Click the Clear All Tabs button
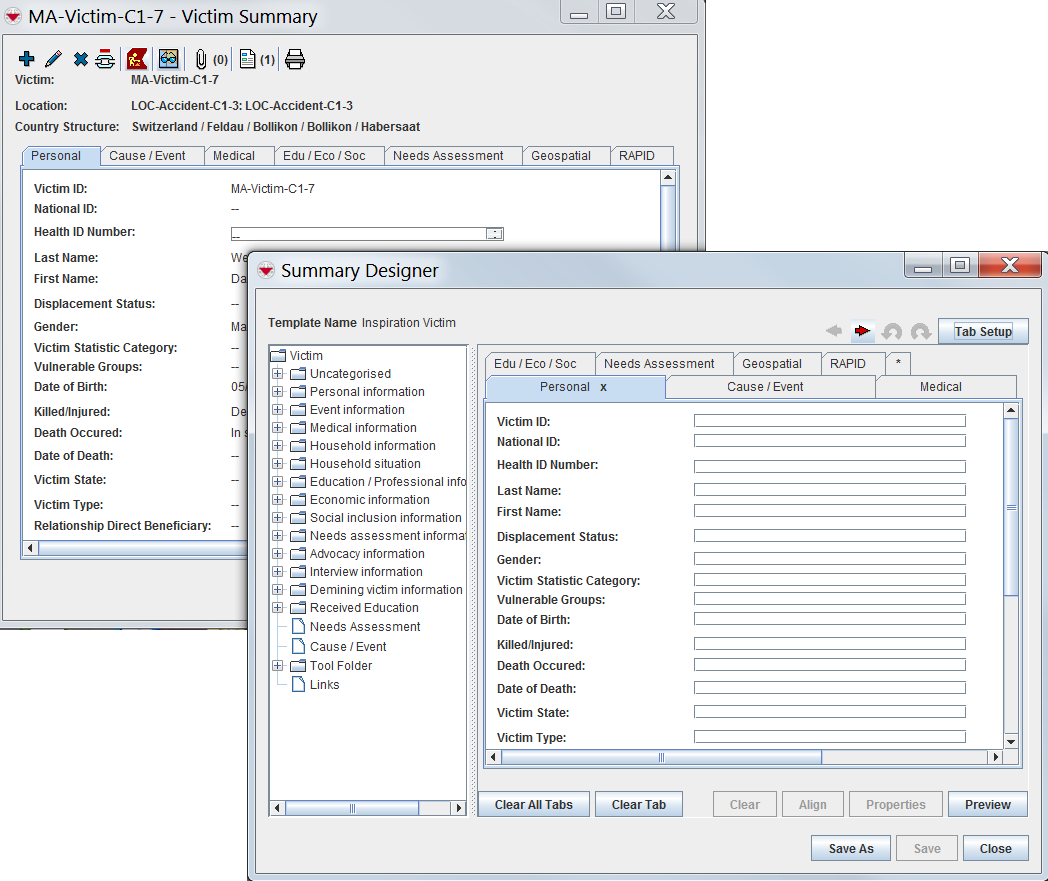This screenshot has height=881, width=1048. pyautogui.click(x=533, y=805)
